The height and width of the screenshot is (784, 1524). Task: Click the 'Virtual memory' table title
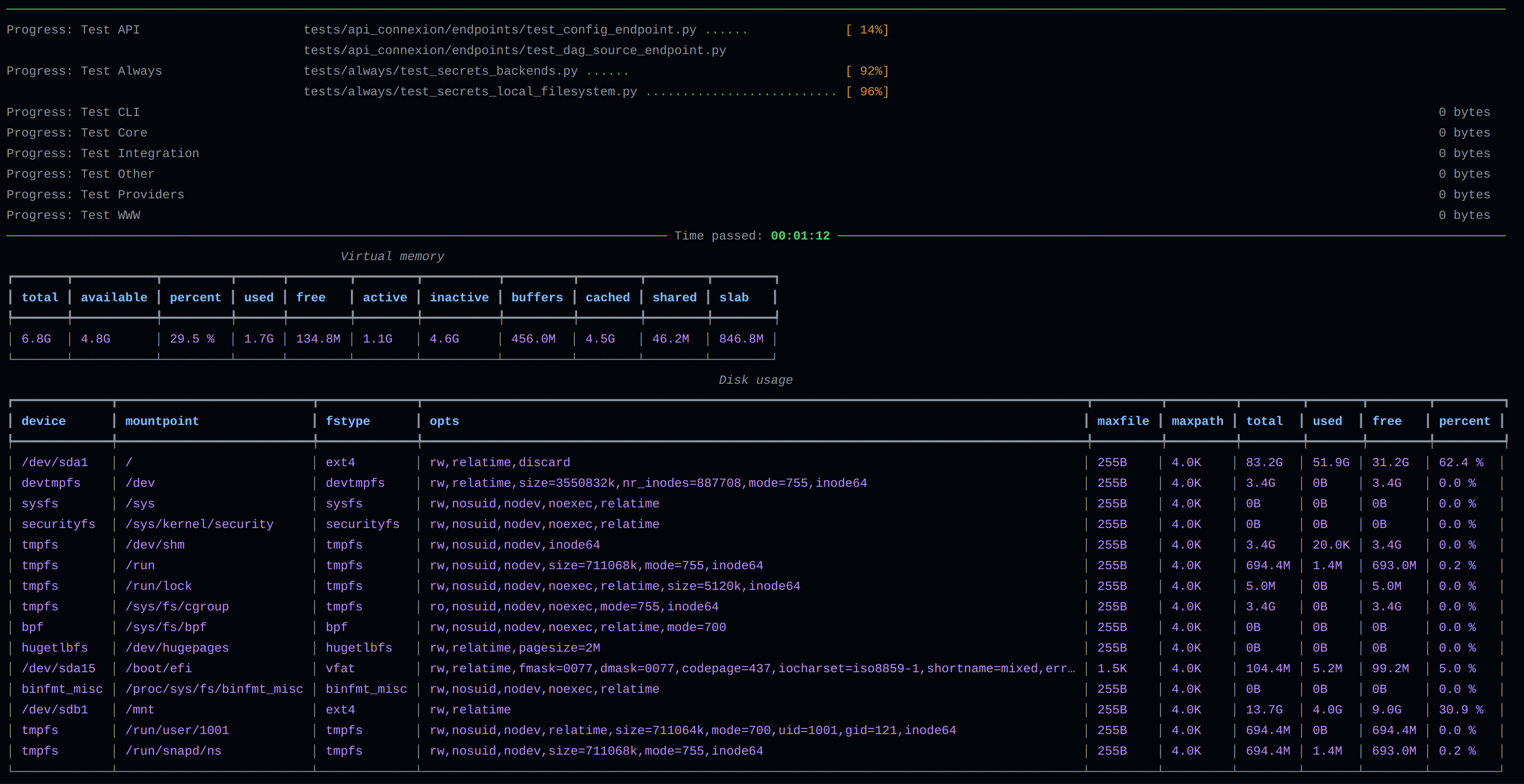pyautogui.click(x=392, y=257)
